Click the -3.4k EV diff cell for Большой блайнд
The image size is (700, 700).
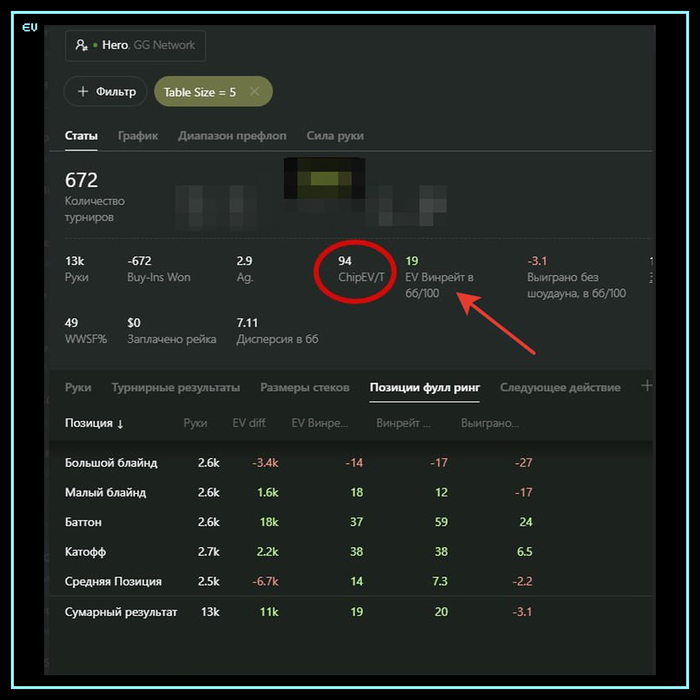click(x=265, y=462)
